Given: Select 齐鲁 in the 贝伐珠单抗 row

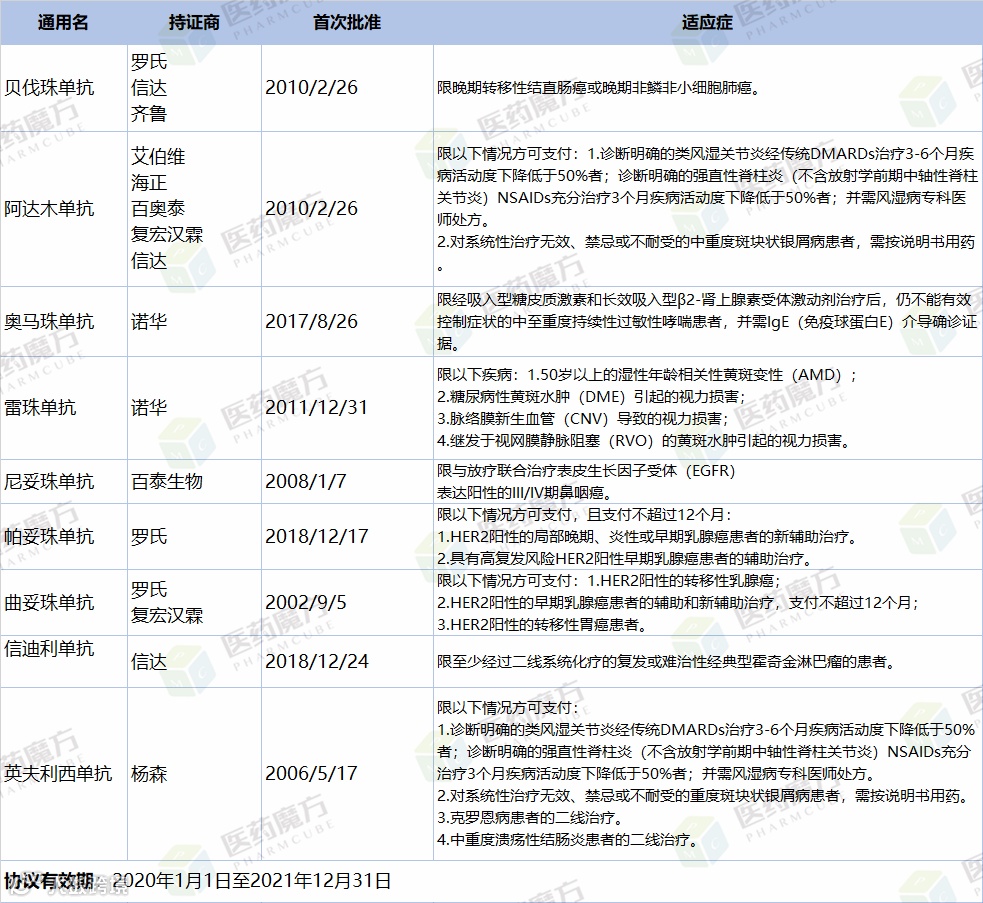Looking at the screenshot, I should point(149,114).
